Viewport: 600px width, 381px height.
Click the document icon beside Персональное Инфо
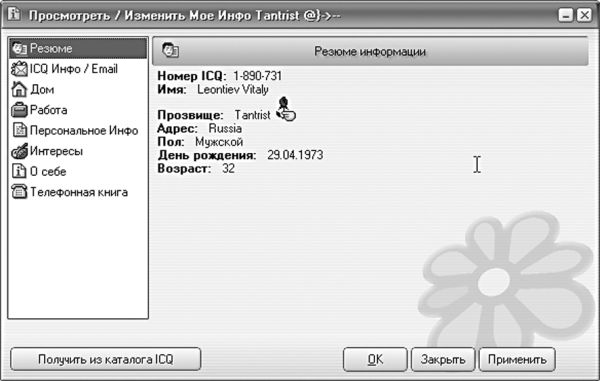[20, 130]
